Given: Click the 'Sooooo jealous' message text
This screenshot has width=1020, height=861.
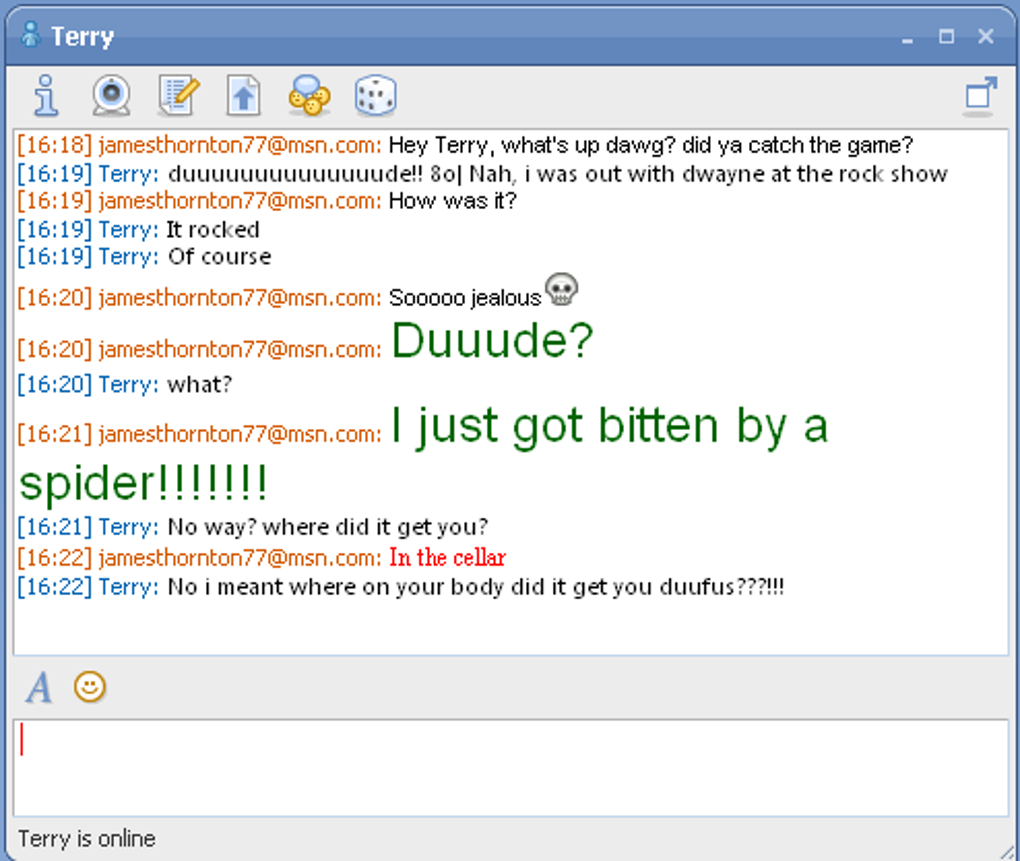Looking at the screenshot, I should (x=465, y=297).
